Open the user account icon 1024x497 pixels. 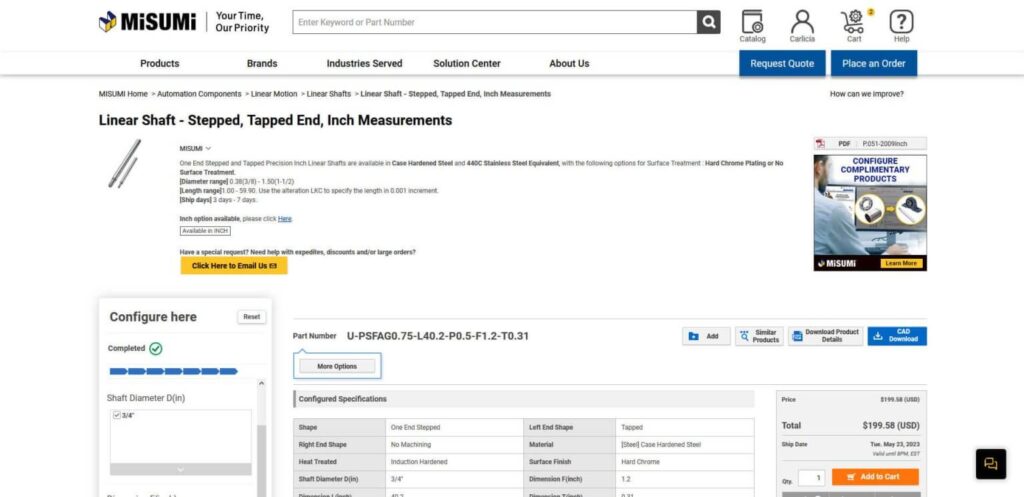[x=802, y=24]
